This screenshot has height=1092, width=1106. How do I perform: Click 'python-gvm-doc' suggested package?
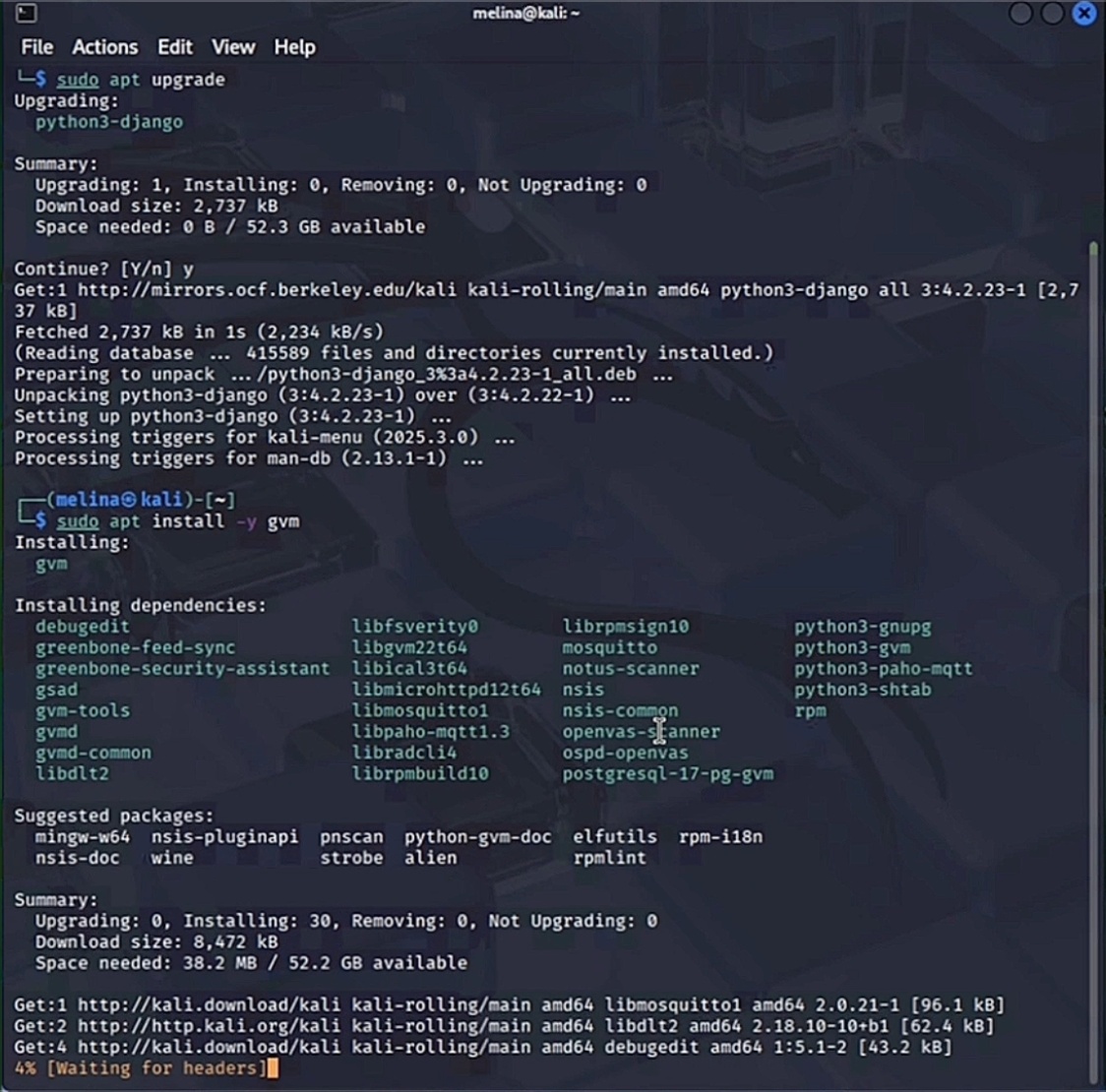[477, 836]
